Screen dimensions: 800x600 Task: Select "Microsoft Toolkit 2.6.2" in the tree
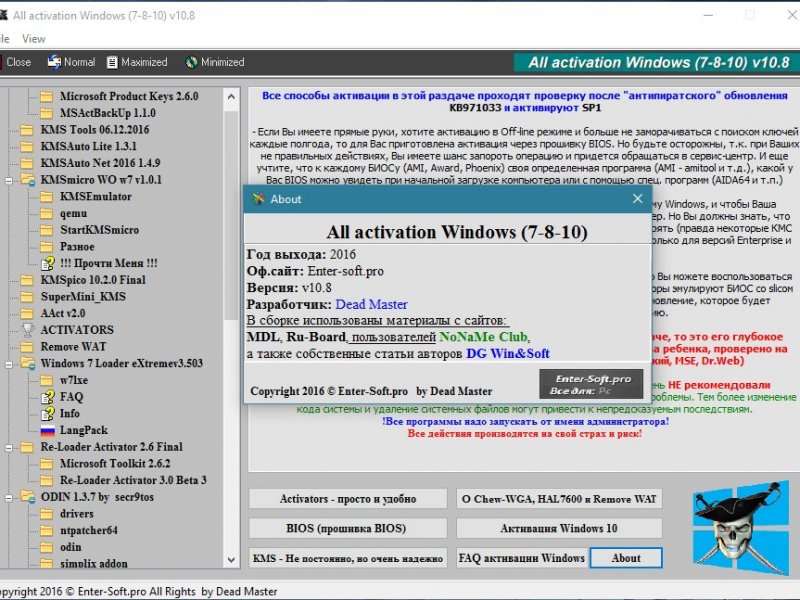pos(115,464)
